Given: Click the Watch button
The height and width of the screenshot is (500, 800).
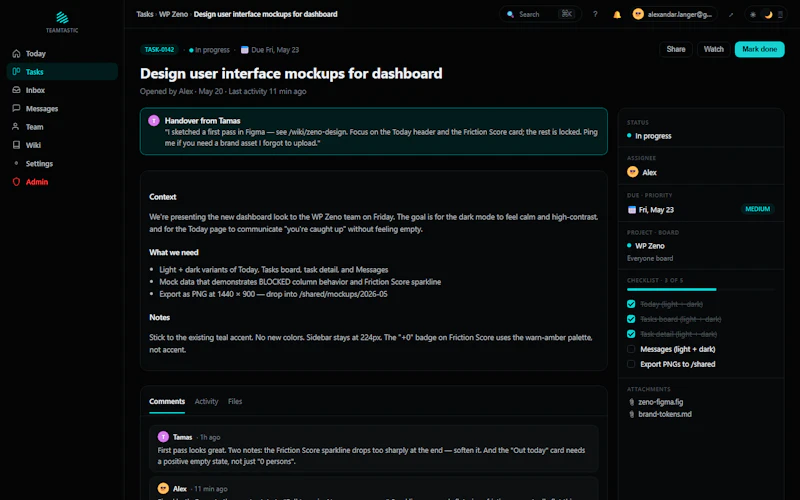Looking at the screenshot, I should (713, 49).
